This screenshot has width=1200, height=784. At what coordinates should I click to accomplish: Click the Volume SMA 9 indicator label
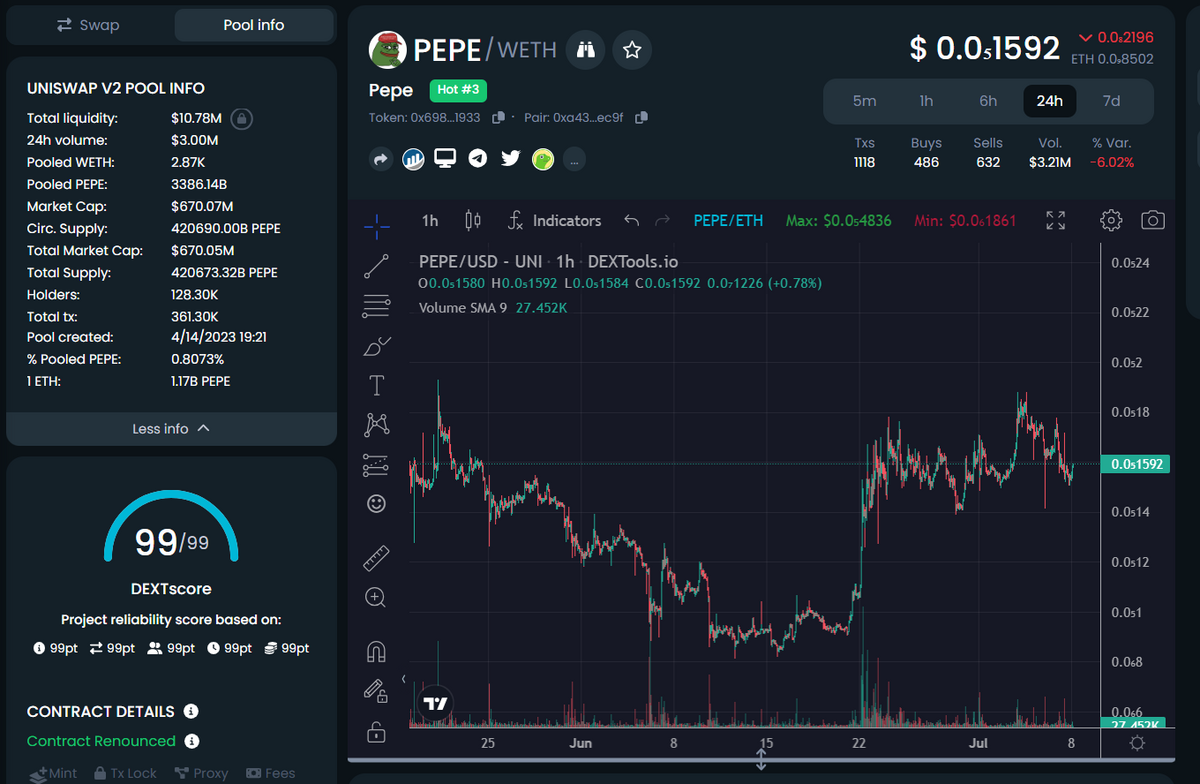462,308
